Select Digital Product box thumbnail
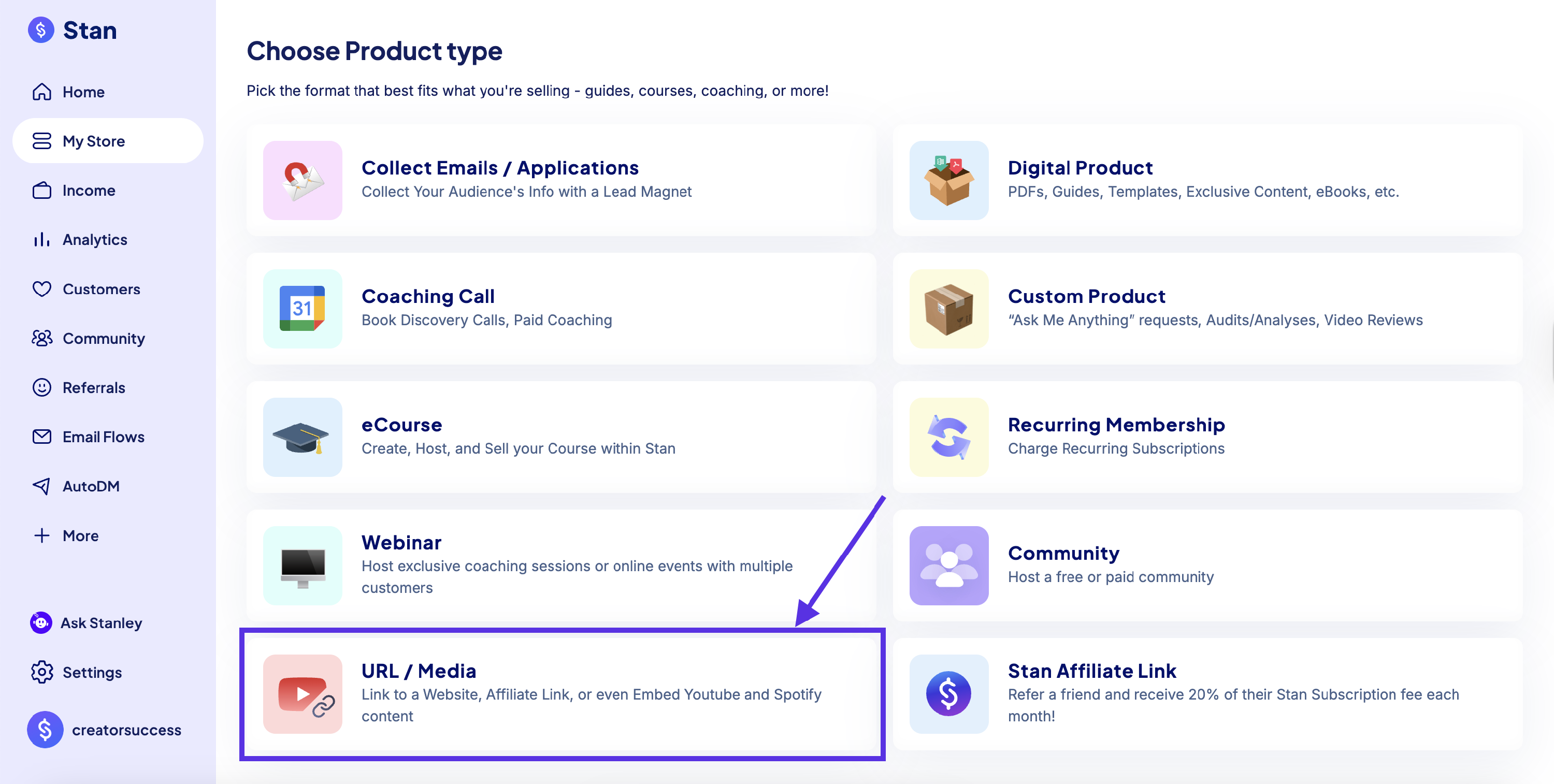The height and width of the screenshot is (784, 1554). 949,180
